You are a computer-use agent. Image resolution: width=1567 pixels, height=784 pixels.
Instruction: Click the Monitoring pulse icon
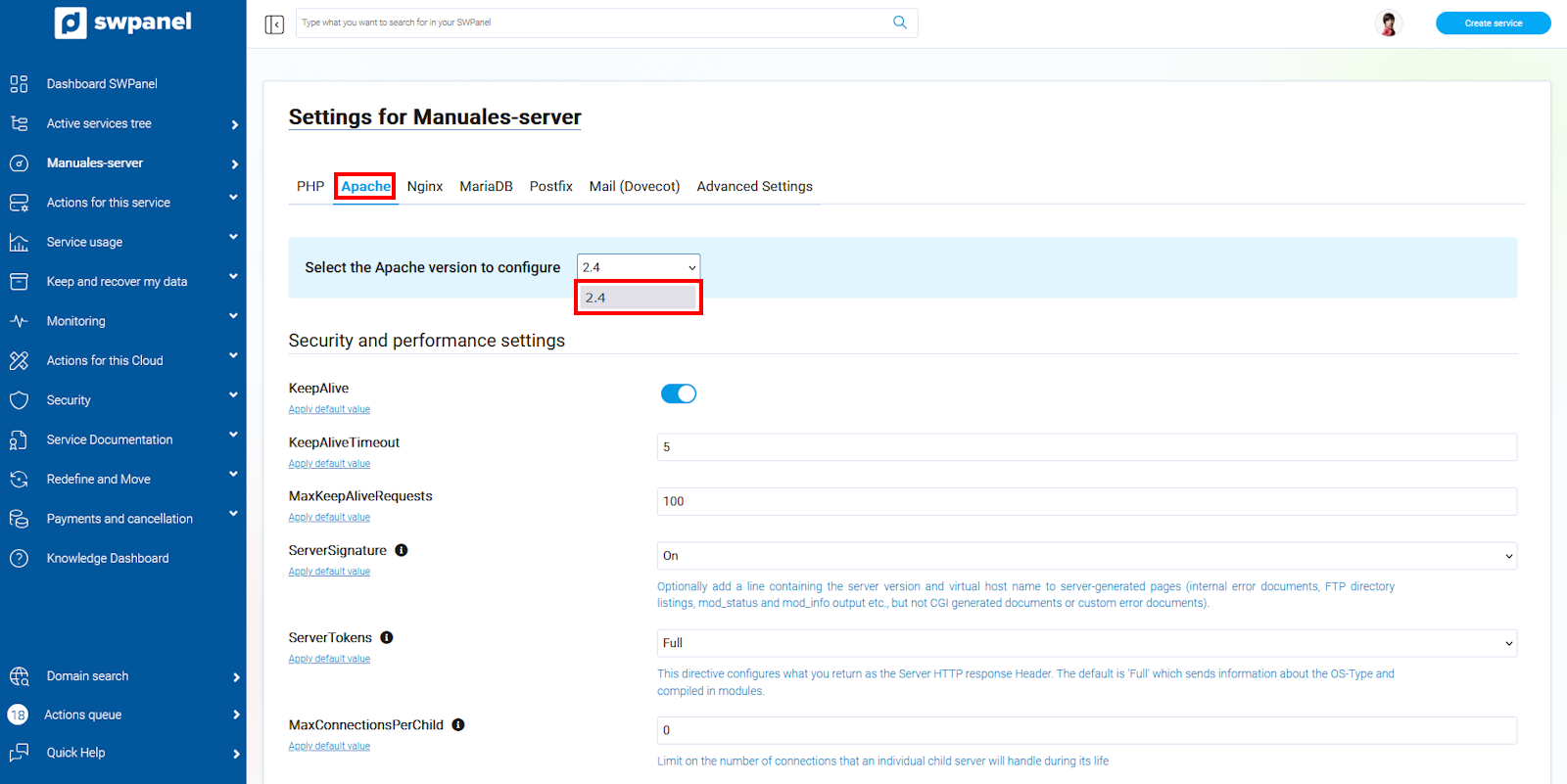click(19, 321)
